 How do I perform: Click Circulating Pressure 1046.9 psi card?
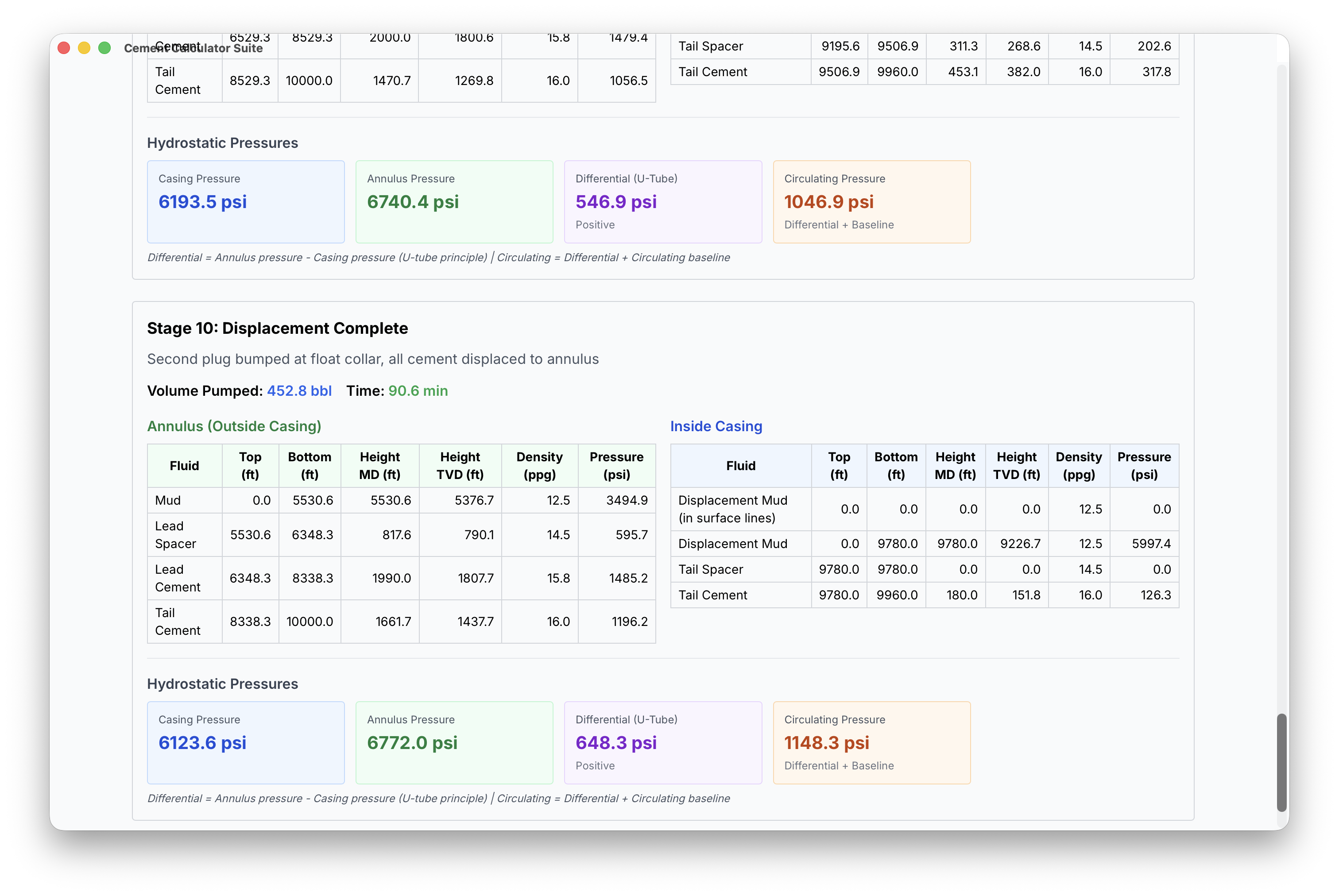click(871, 202)
